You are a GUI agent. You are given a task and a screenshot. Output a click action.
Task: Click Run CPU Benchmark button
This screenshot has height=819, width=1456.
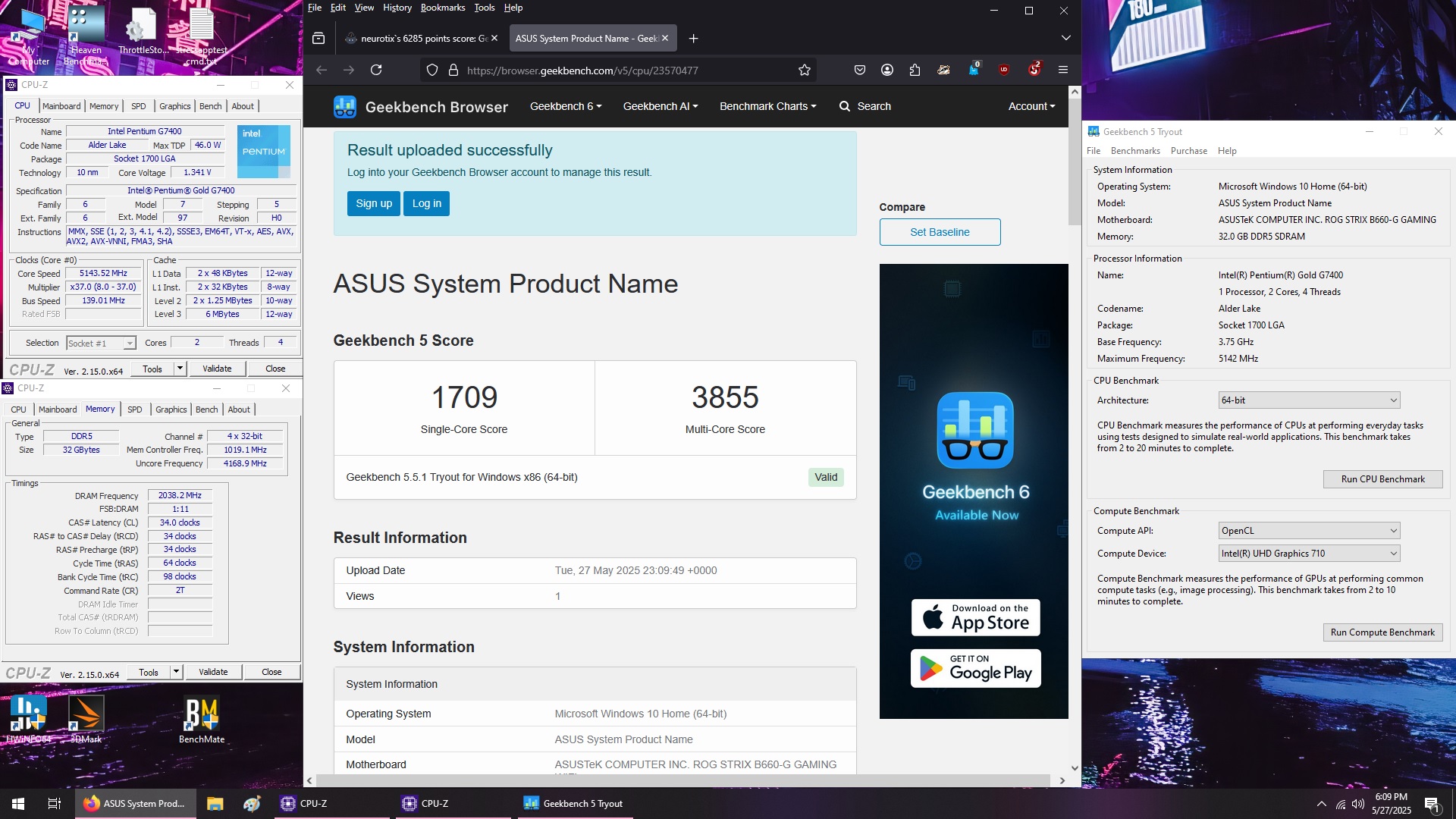[1382, 479]
